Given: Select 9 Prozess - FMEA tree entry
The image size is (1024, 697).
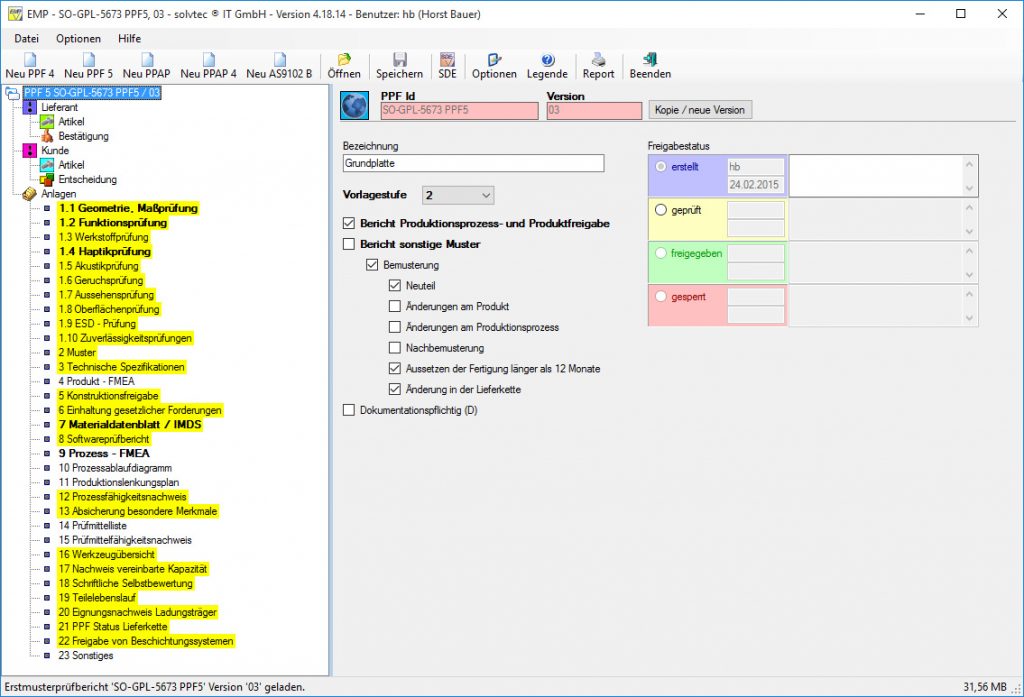Looking at the screenshot, I should 103,453.
